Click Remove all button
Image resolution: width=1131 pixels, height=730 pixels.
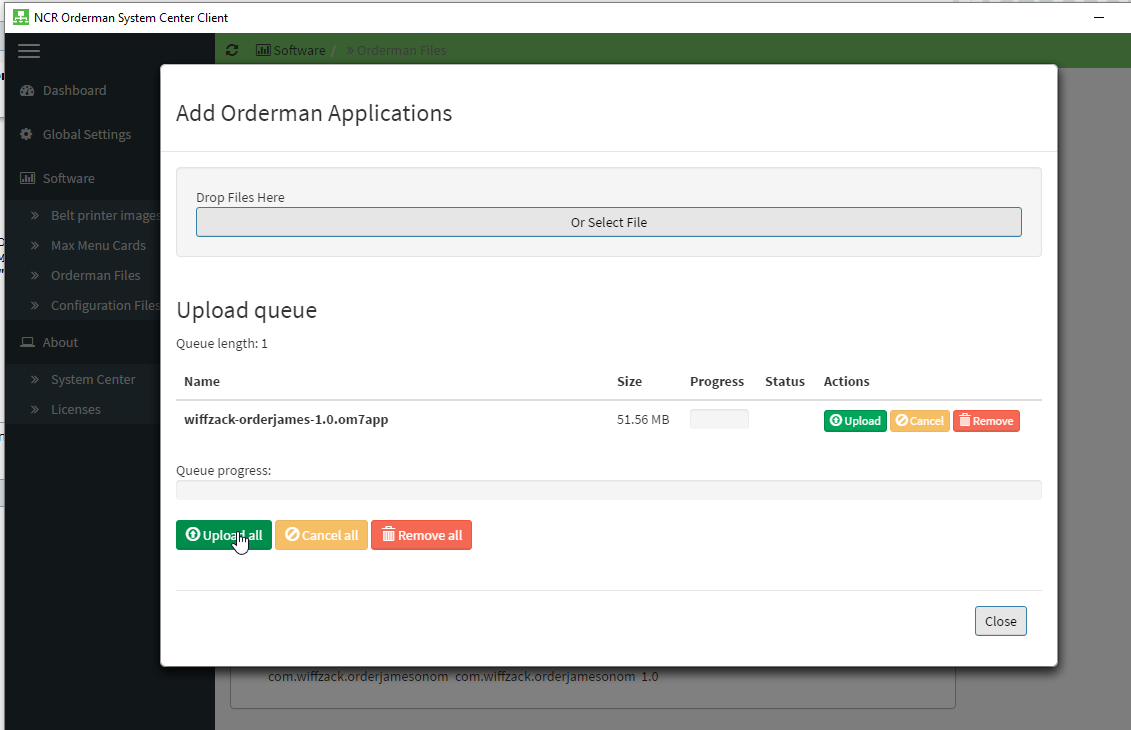tap(421, 535)
